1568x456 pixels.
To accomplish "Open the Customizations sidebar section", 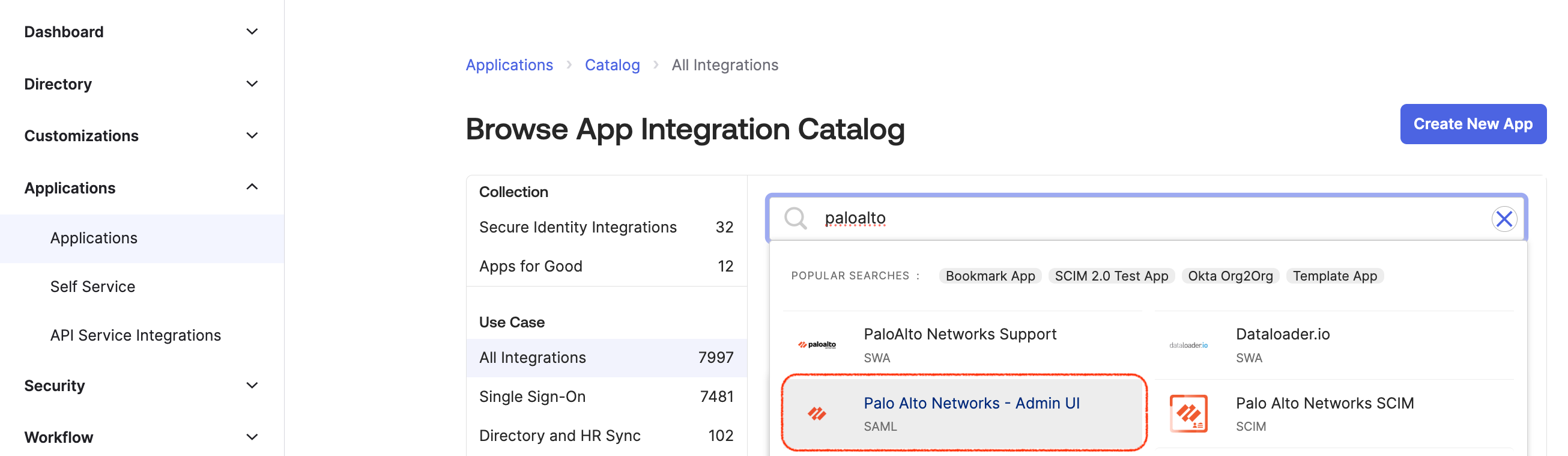I will (82, 136).
